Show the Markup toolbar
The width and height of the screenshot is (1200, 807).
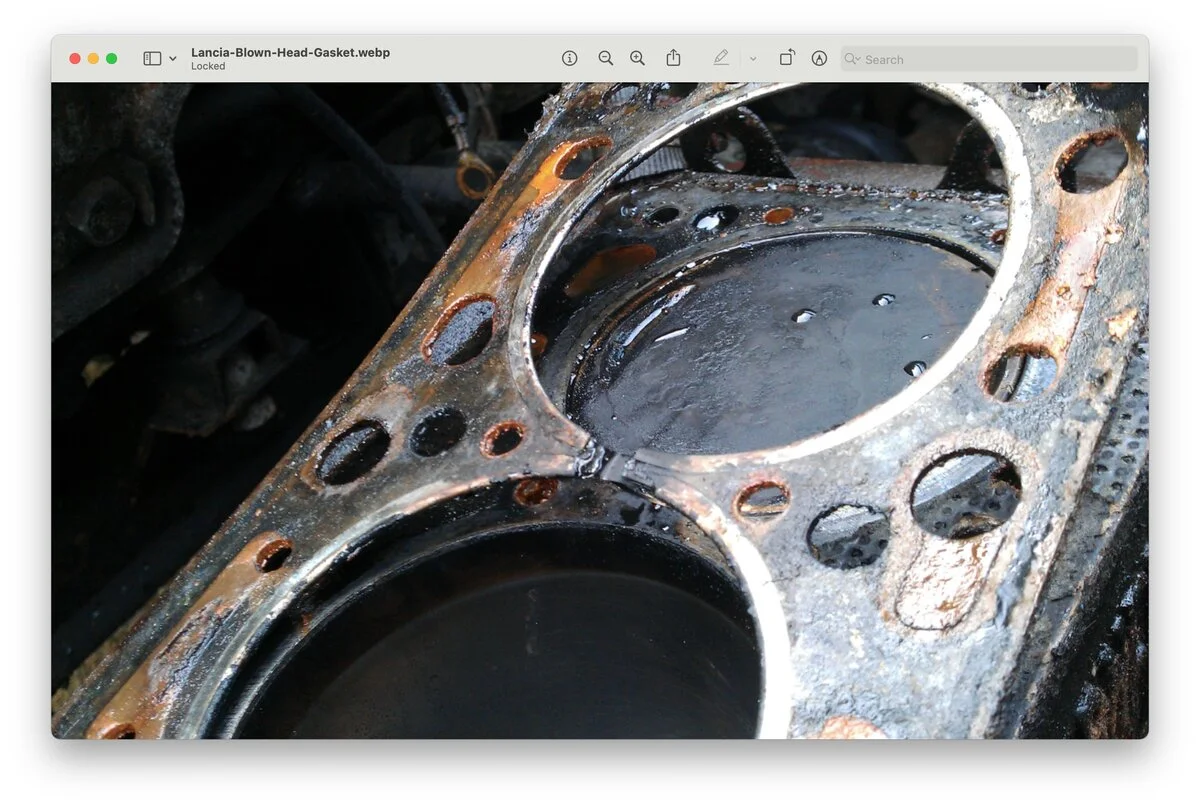click(x=819, y=59)
